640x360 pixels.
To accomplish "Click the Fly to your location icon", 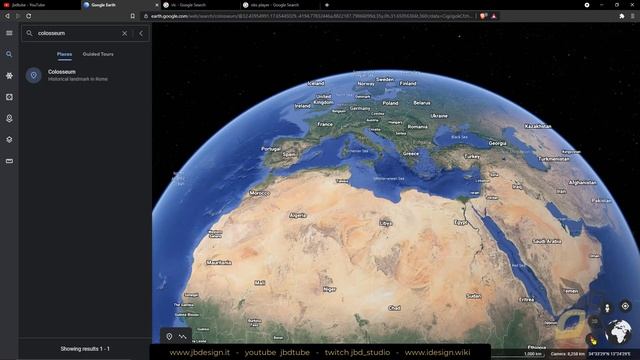I will pyautogui.click(x=625, y=306).
